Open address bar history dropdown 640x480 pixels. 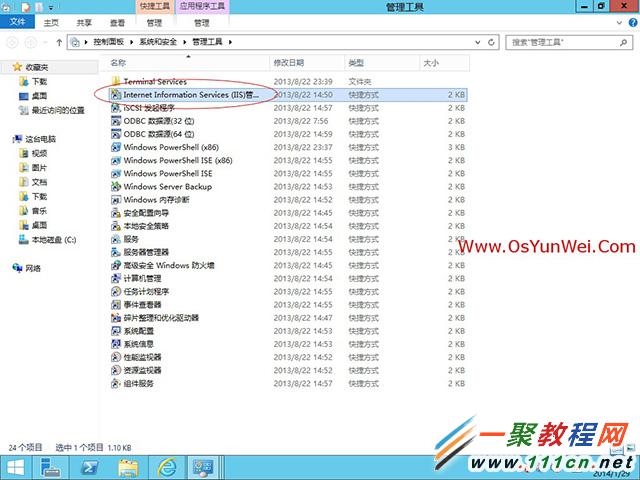478,42
